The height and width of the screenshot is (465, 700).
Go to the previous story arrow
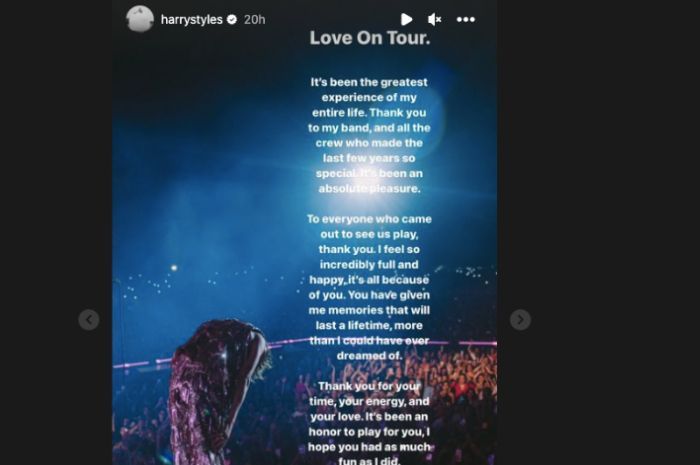[x=89, y=320]
